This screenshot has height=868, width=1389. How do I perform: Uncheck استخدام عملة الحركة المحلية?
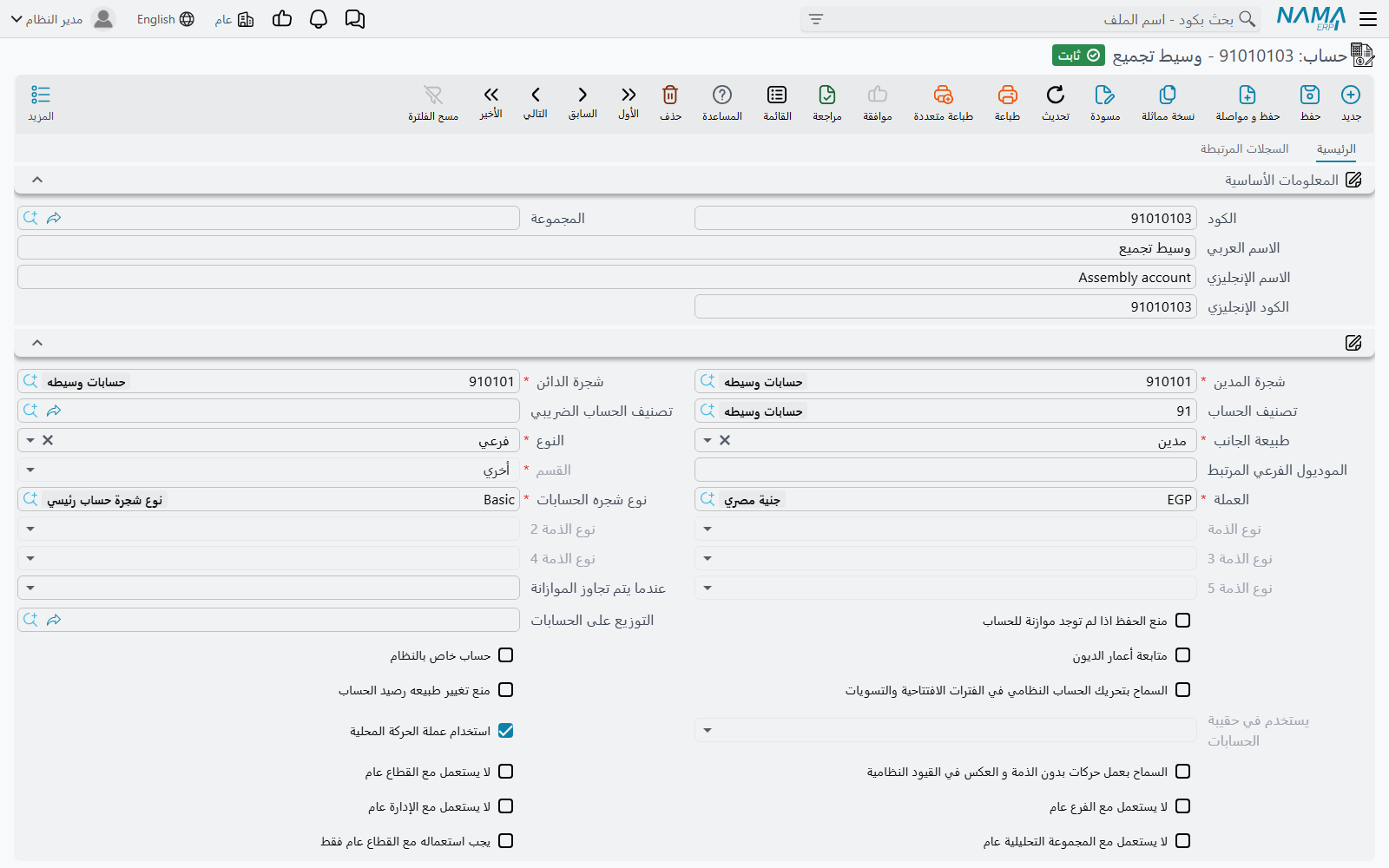tap(506, 731)
